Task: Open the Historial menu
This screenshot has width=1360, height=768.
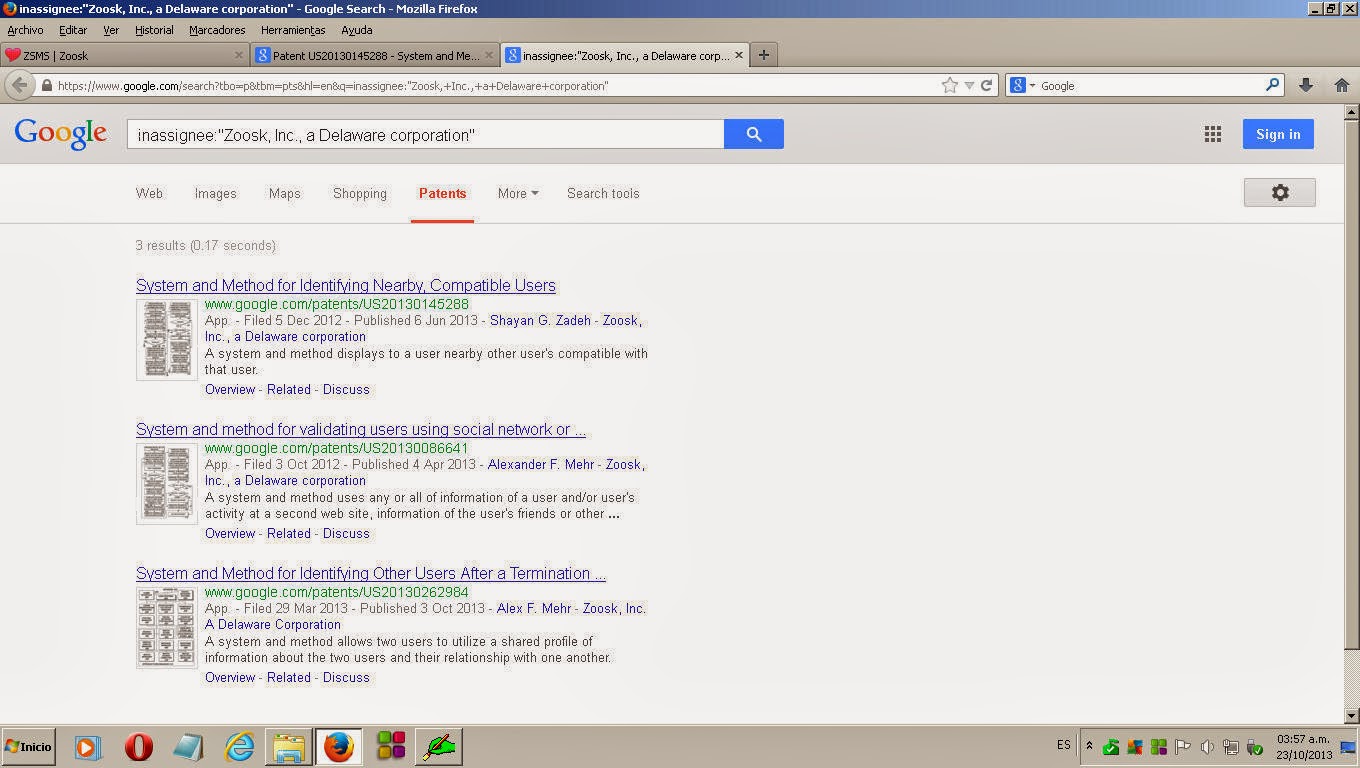Action: 154,30
